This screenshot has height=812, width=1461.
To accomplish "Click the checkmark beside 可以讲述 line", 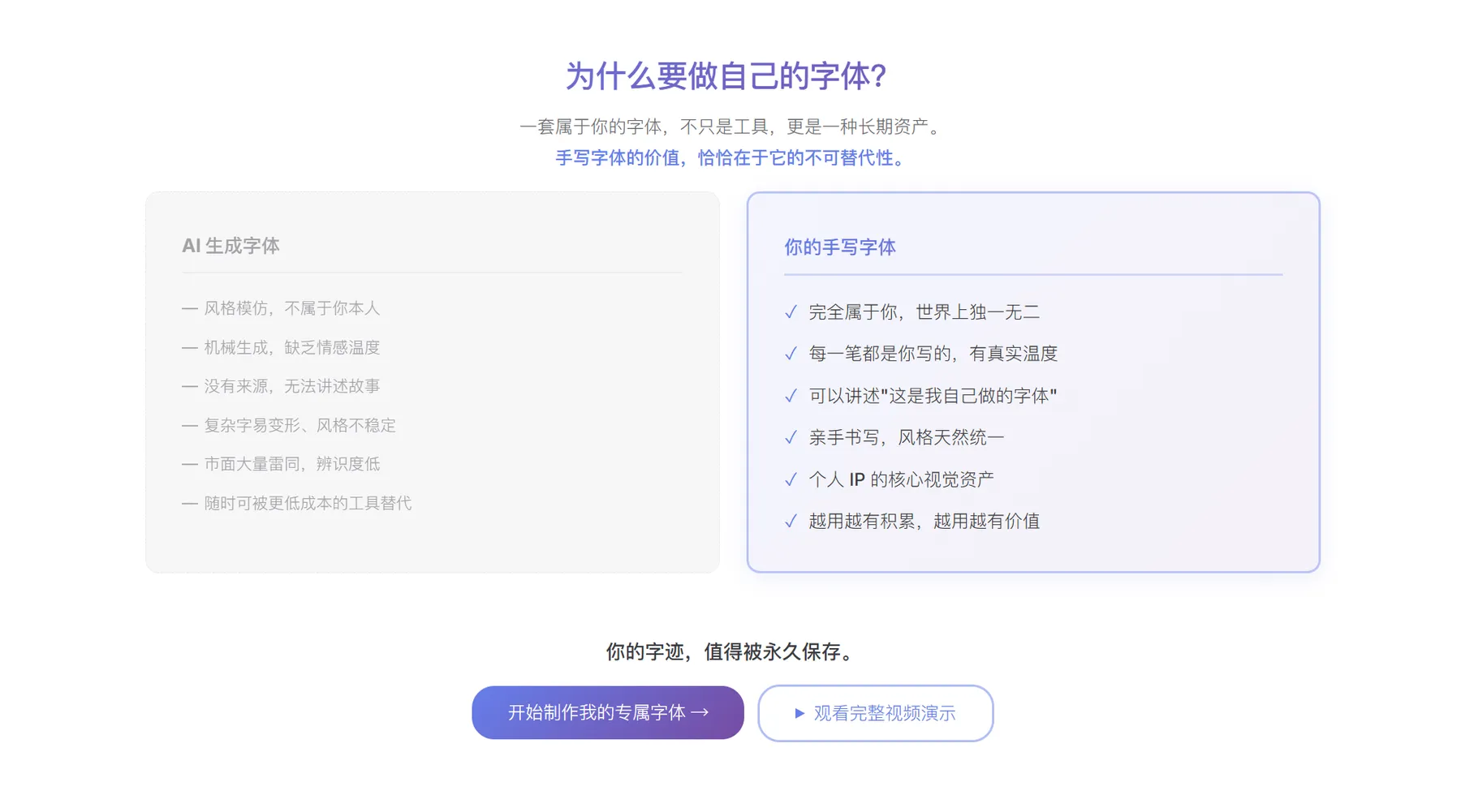I will pyautogui.click(x=791, y=396).
